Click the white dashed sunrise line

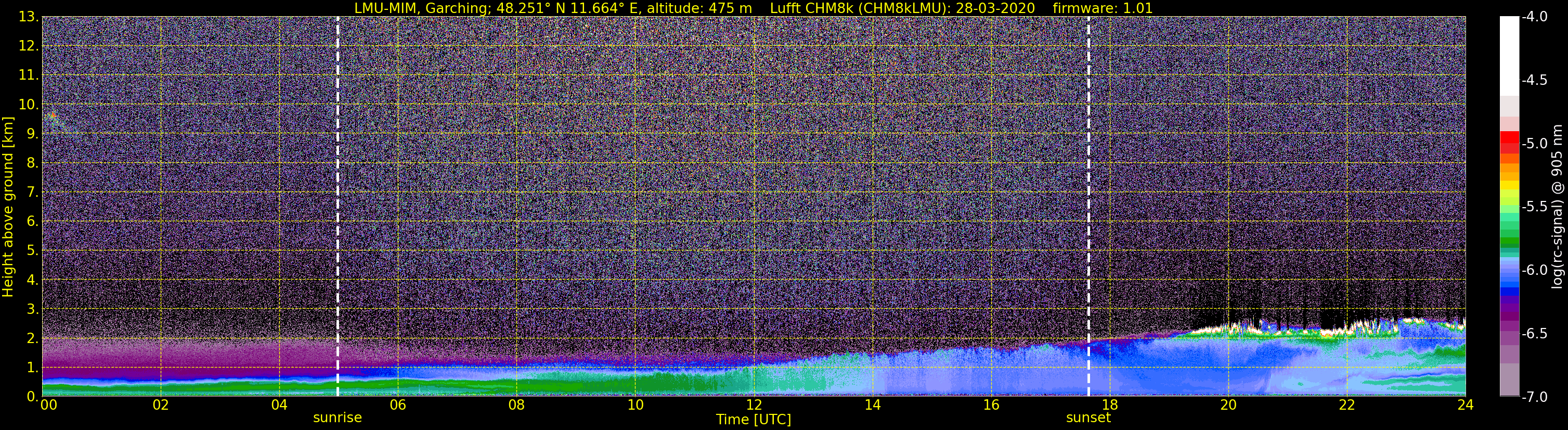[x=338, y=207]
